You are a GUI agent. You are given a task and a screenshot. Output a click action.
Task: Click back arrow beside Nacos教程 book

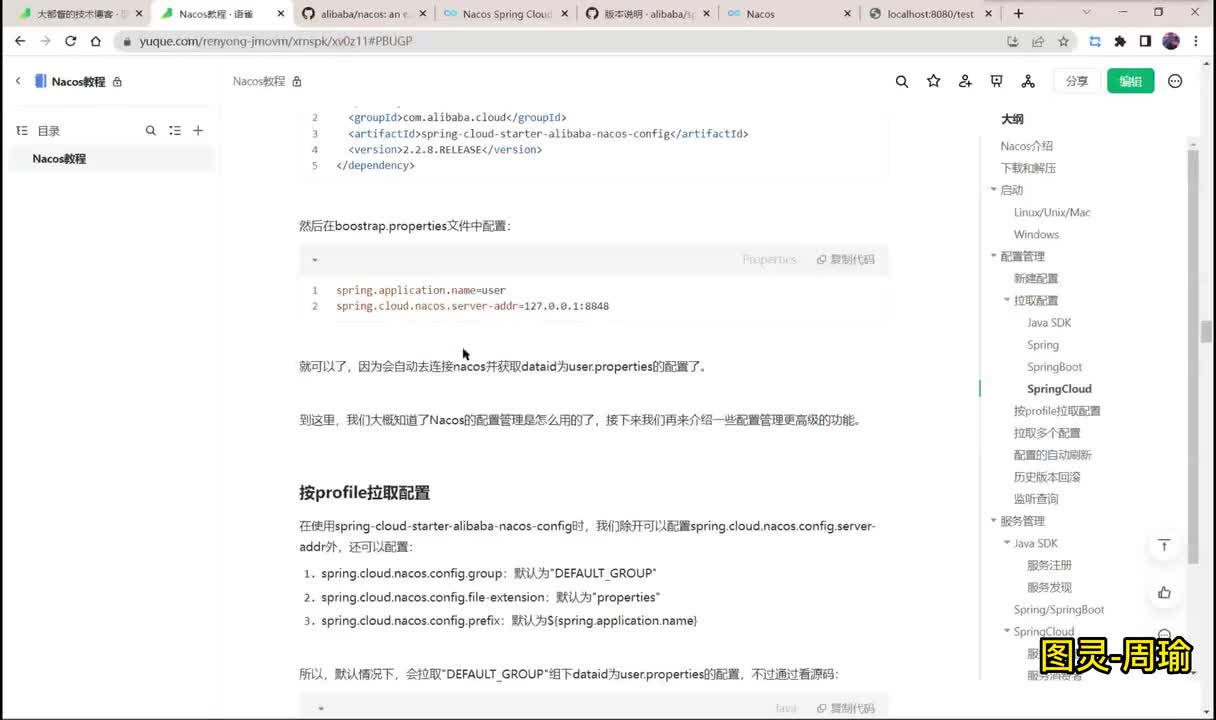tap(17, 81)
